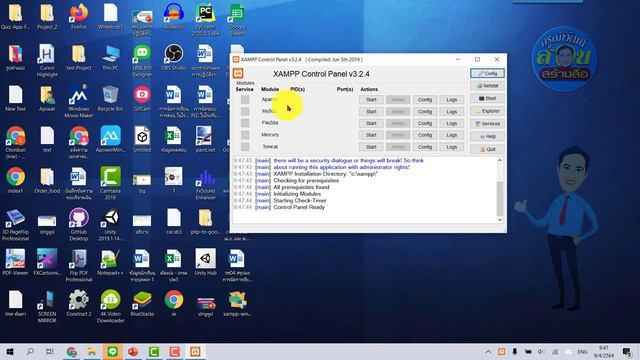Viewport: 640px width, 360px height.
Task: Select the ApowerMirror desktop shortcut
Action: tap(110, 140)
